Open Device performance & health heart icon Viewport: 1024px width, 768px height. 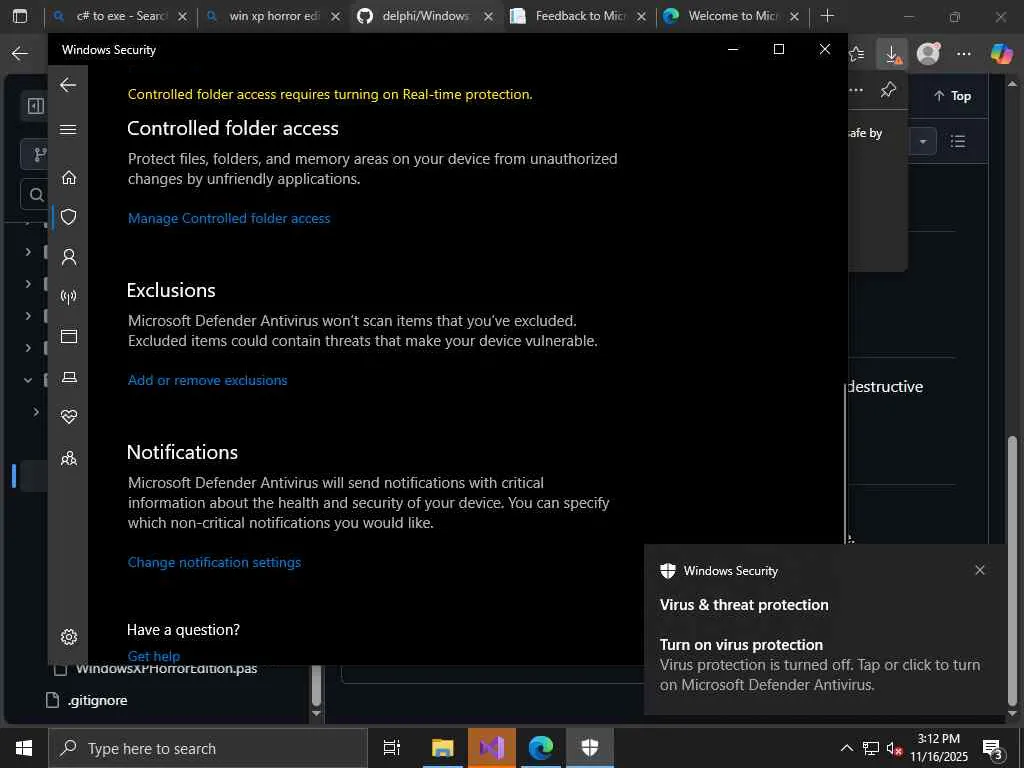click(x=69, y=417)
